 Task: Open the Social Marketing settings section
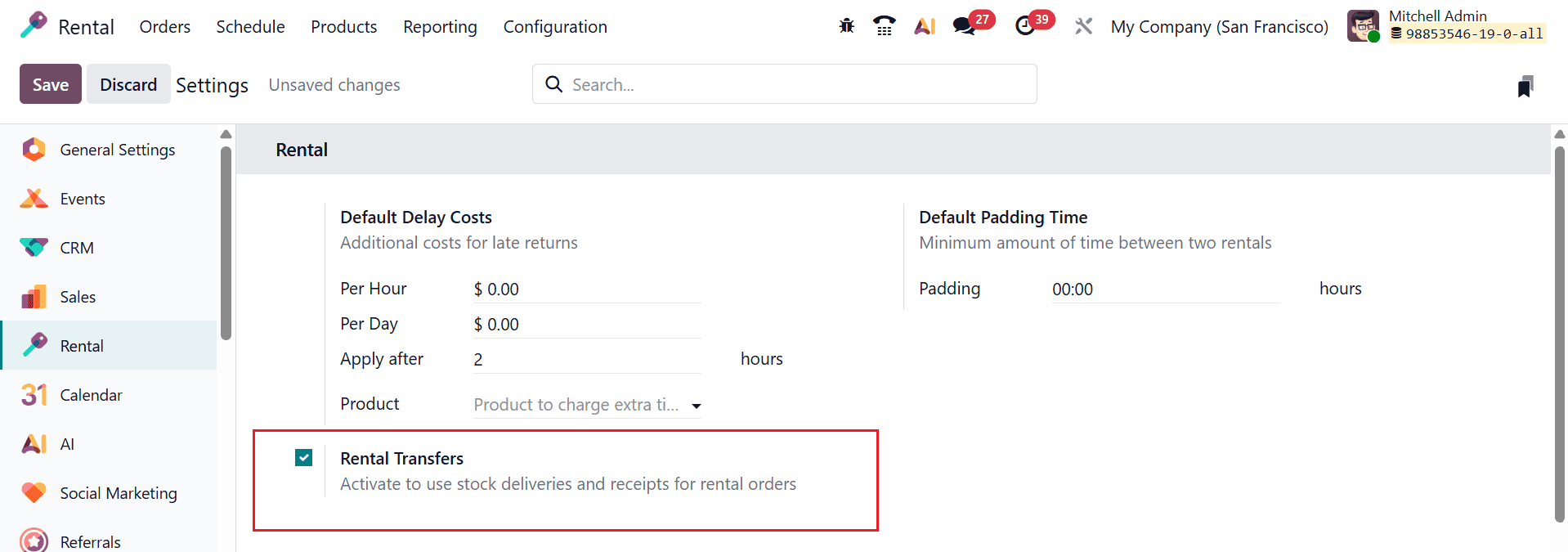[119, 492]
